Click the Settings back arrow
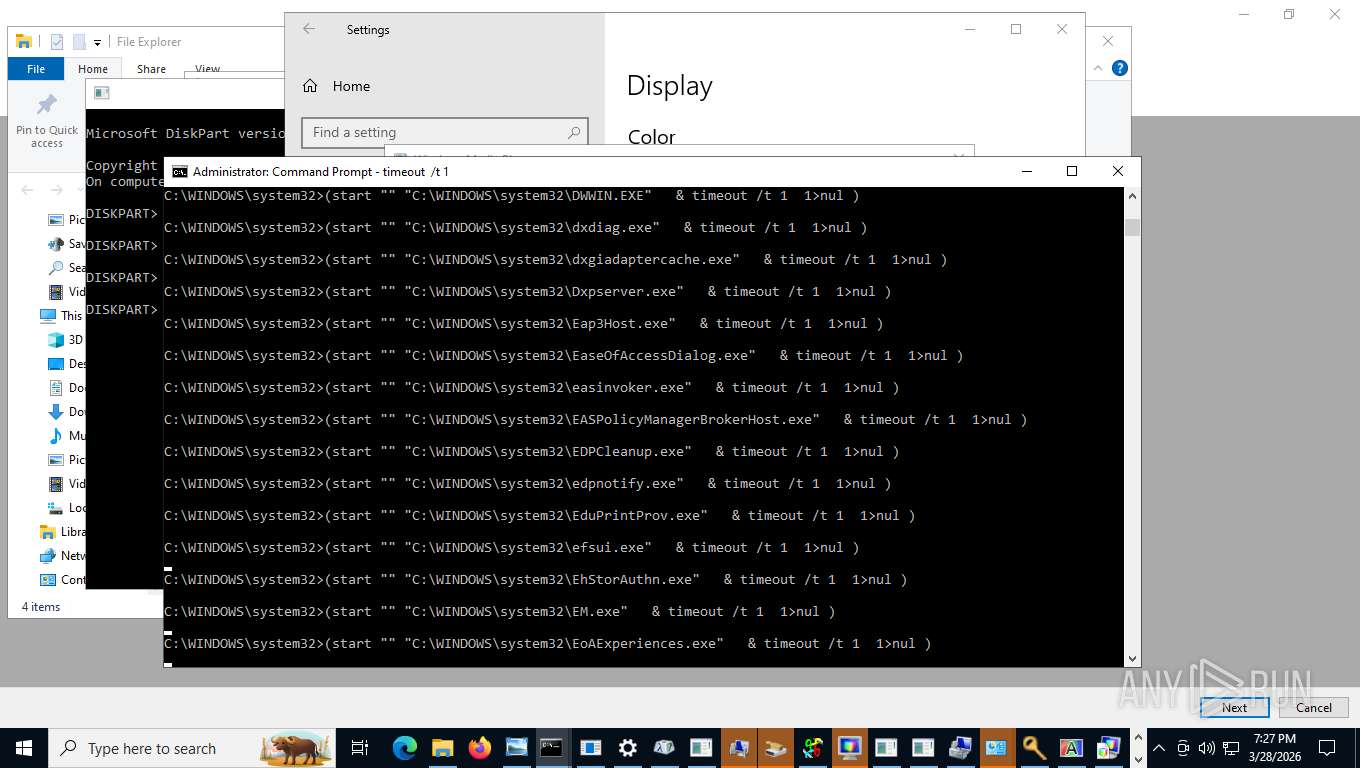The width and height of the screenshot is (1360, 768). click(309, 29)
